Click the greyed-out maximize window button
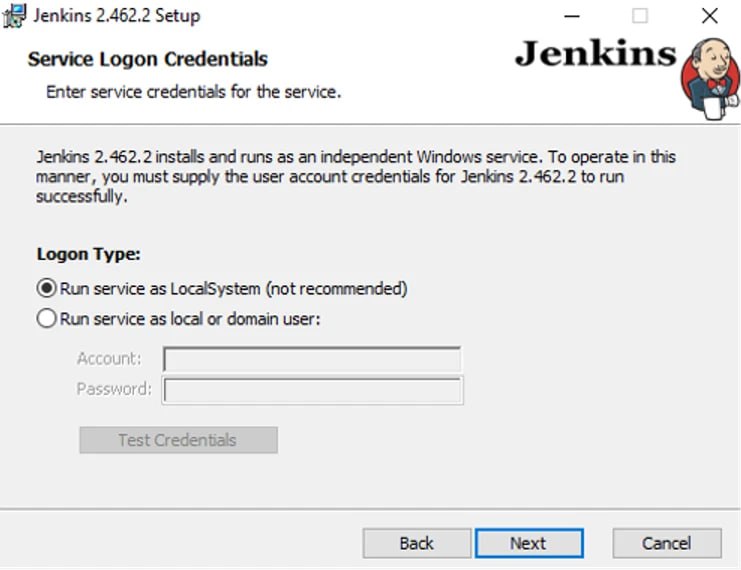741x570 pixels. [x=640, y=16]
